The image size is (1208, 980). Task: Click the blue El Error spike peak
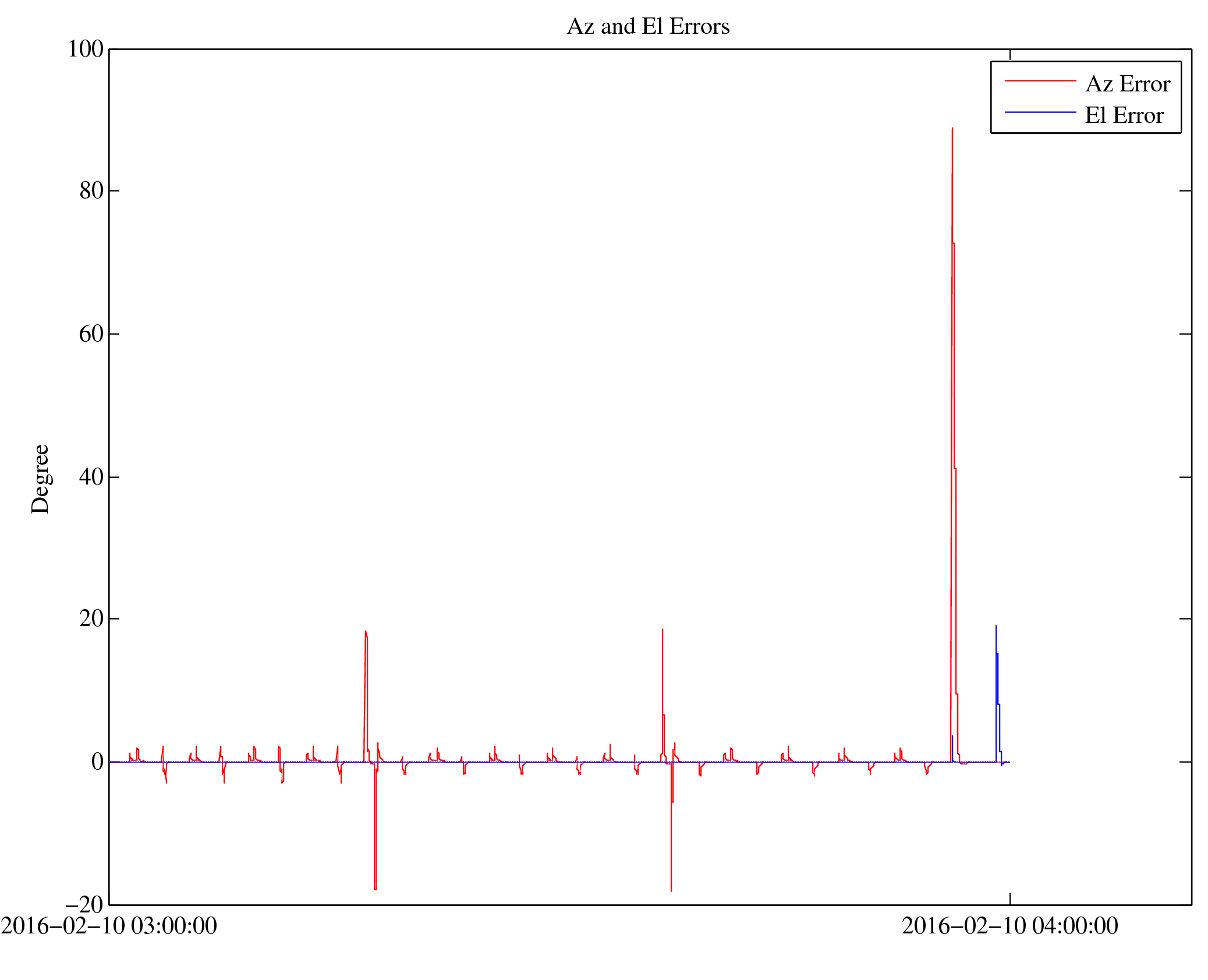996,627
